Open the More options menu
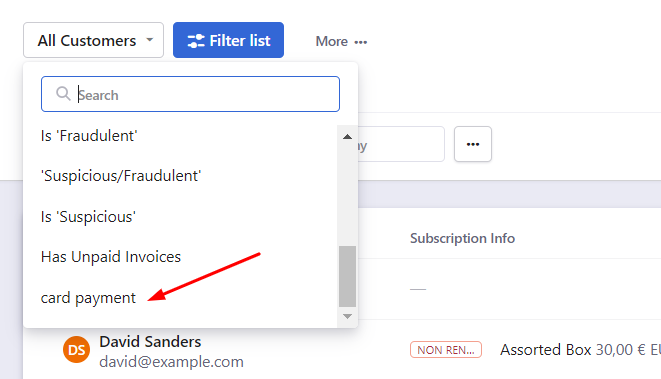The image size is (661, 379). point(341,41)
